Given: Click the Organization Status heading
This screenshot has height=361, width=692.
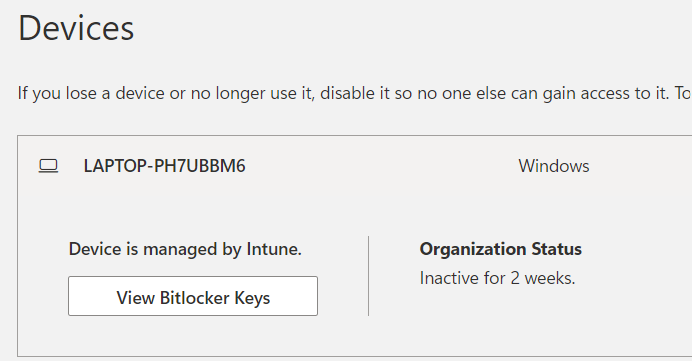Looking at the screenshot, I should coord(500,249).
